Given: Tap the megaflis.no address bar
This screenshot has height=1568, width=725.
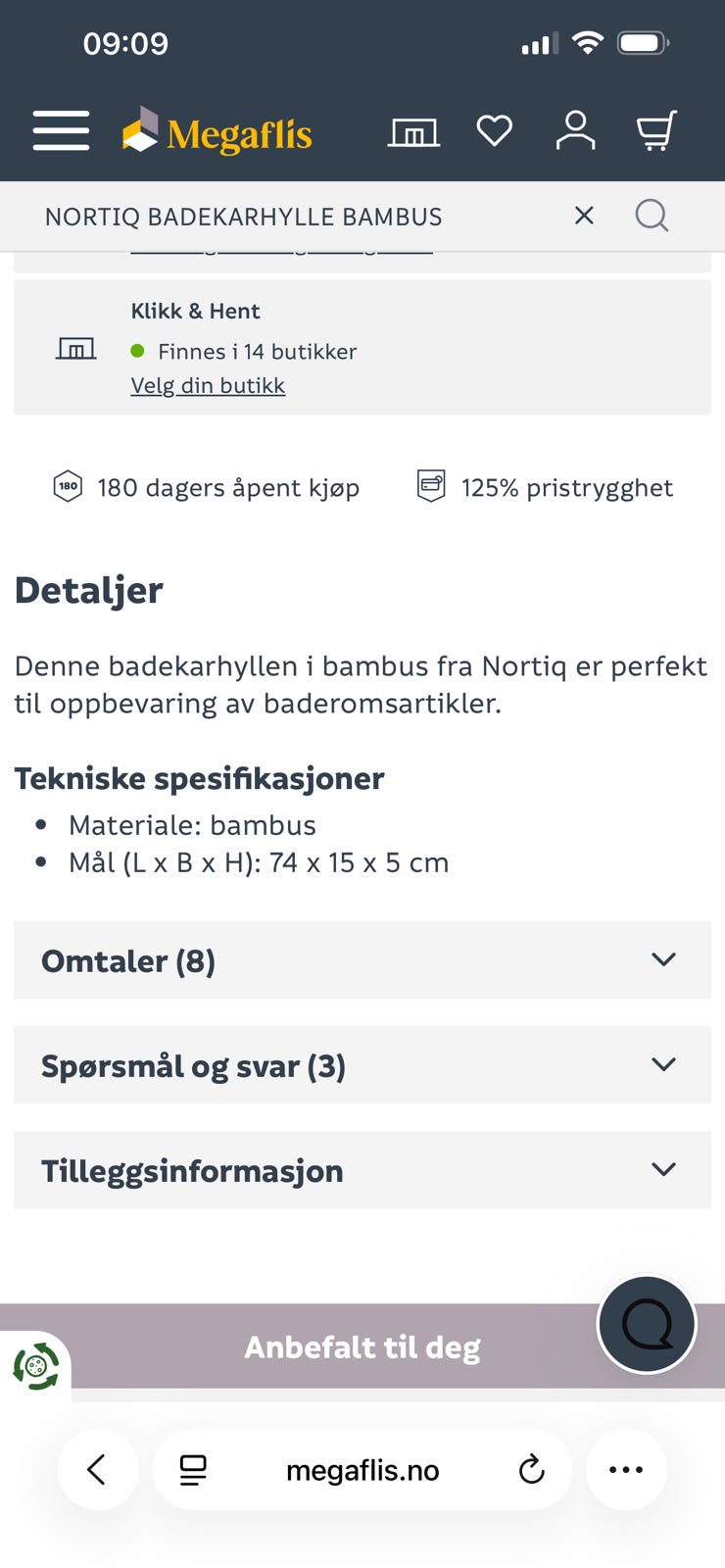Looking at the screenshot, I should [362, 1469].
